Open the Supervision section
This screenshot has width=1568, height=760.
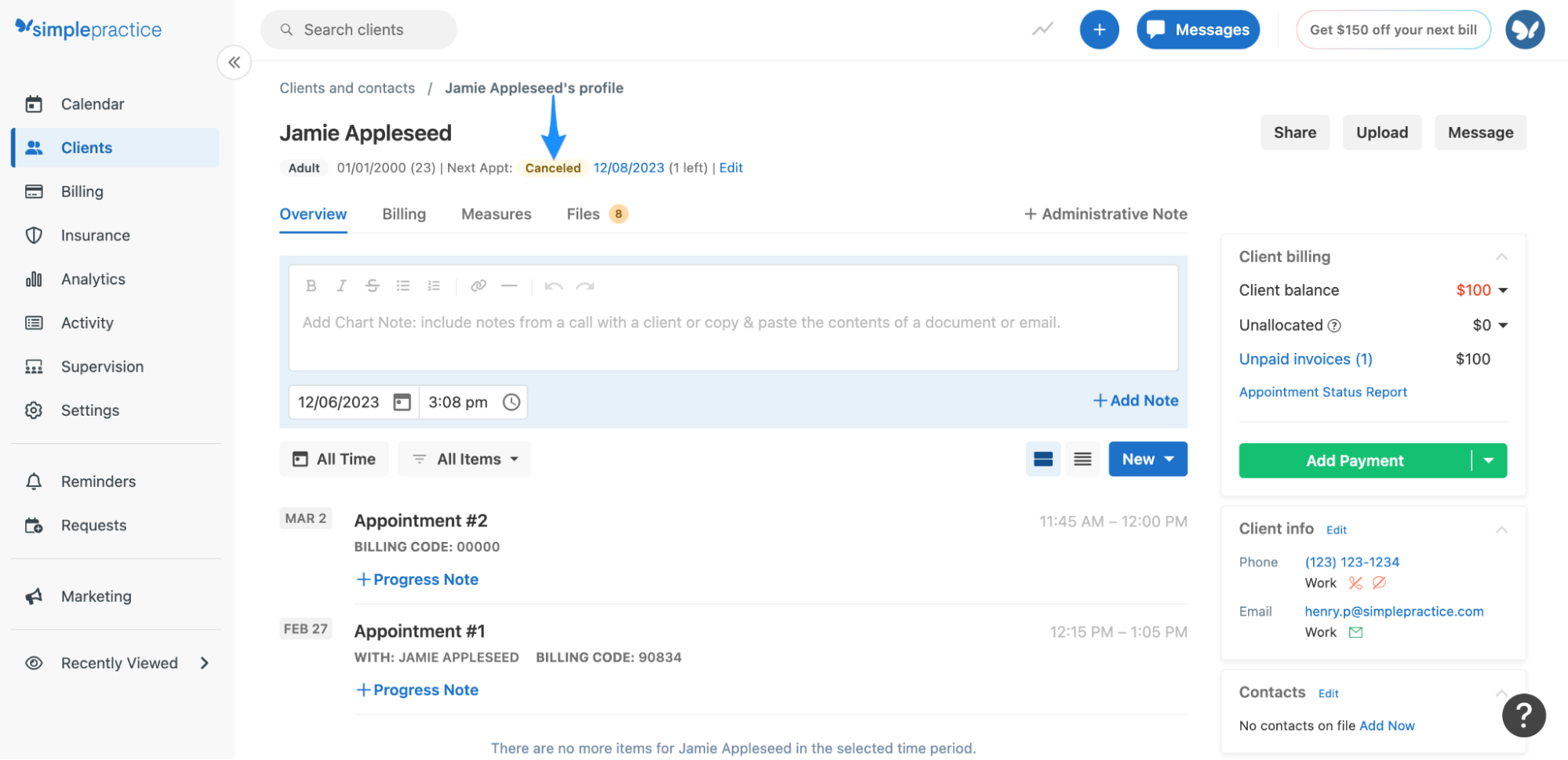pos(103,366)
